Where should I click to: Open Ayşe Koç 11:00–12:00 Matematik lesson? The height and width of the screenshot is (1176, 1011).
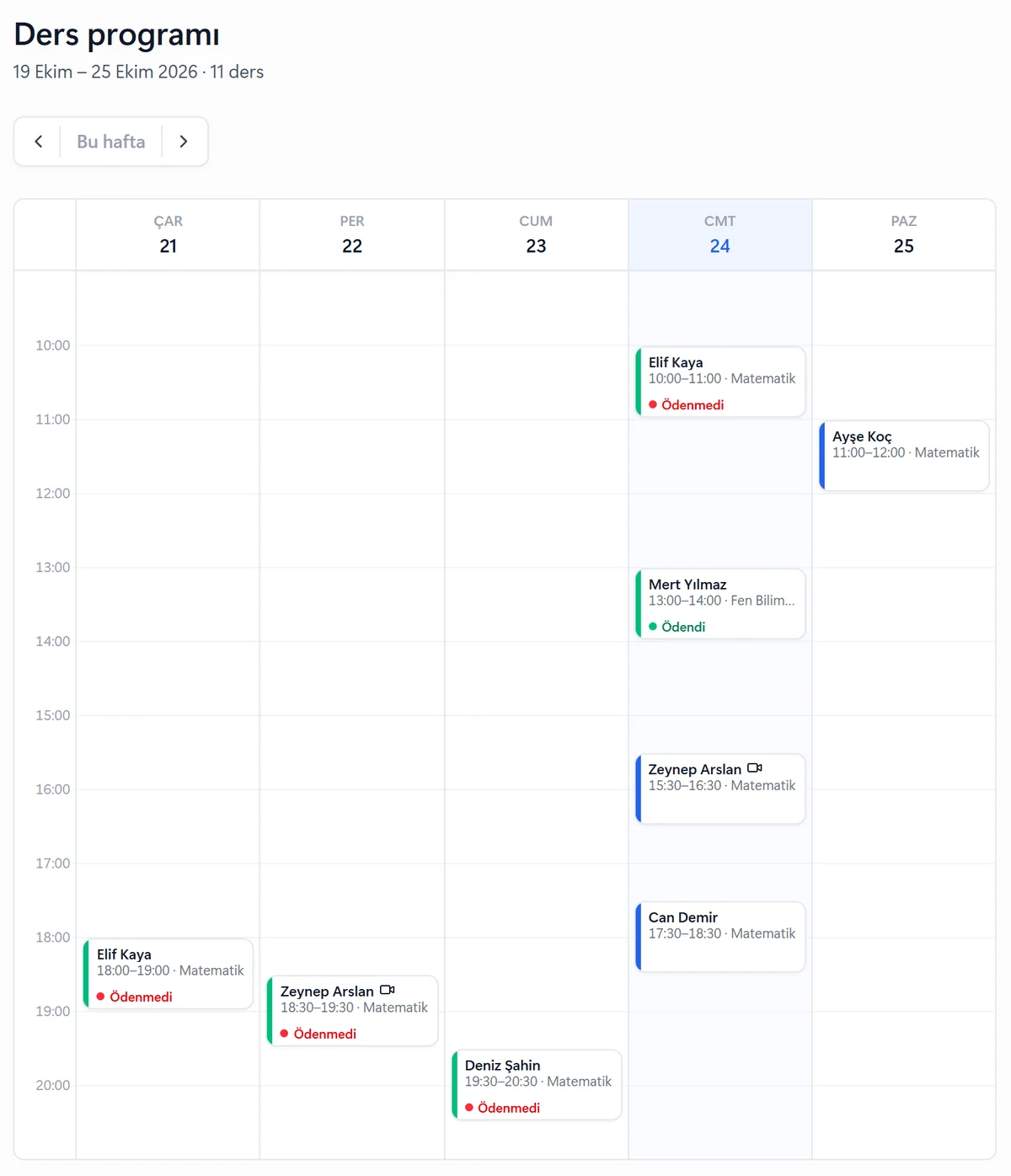click(x=904, y=456)
